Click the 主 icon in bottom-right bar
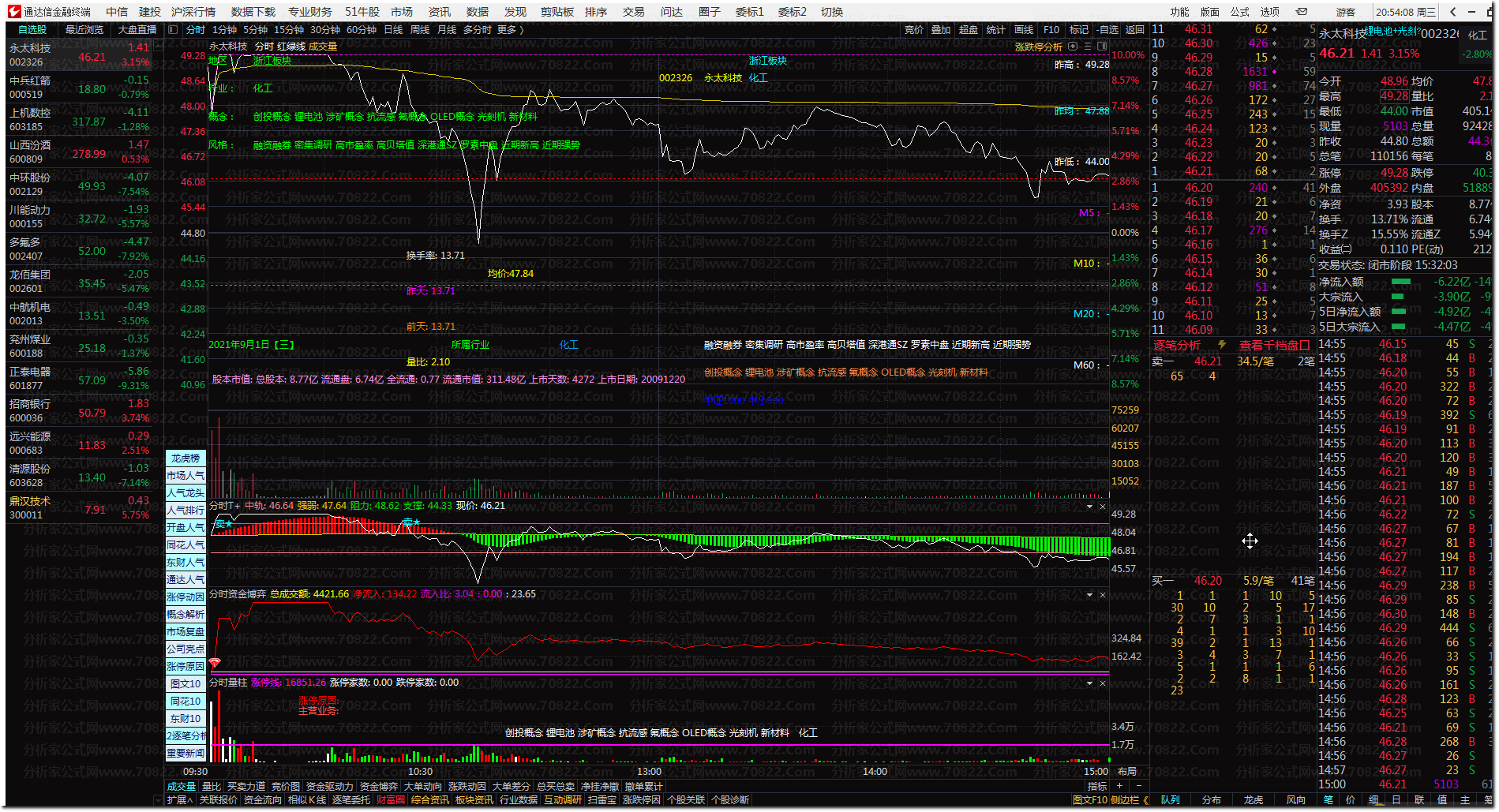The image size is (1499, 812). [x=1465, y=800]
